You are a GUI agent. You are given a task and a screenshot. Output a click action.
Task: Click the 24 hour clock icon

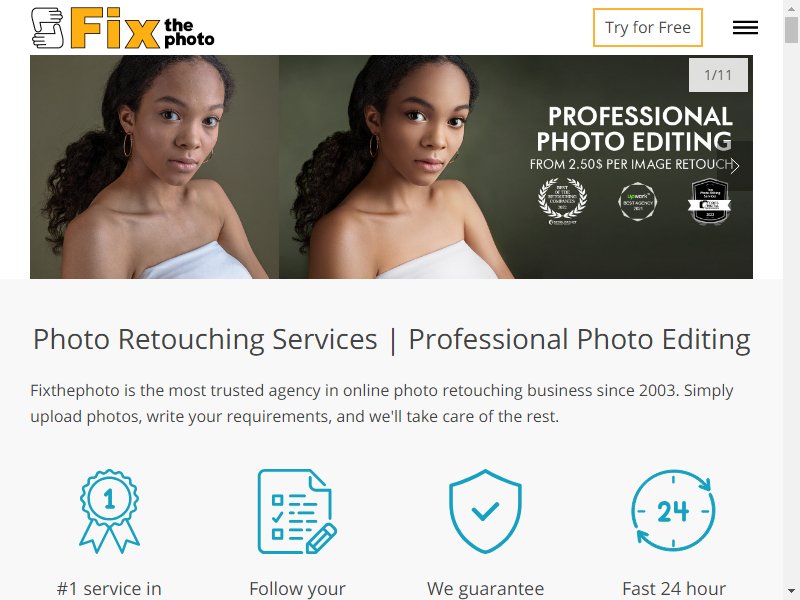coord(673,511)
